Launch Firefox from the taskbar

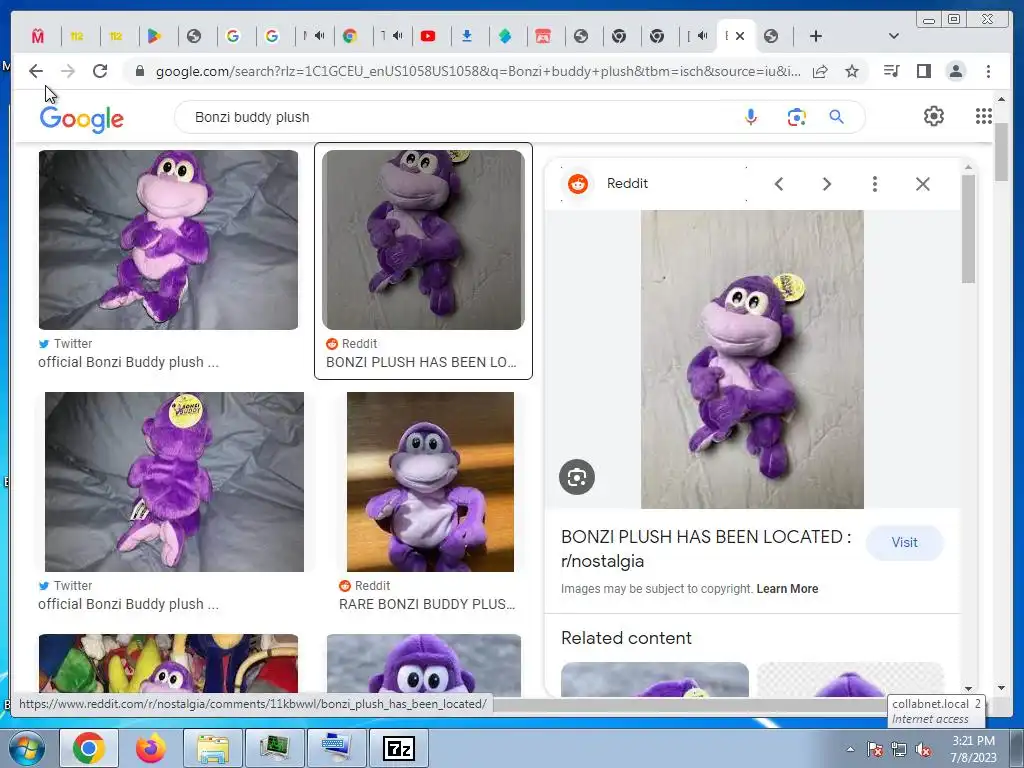coord(151,748)
